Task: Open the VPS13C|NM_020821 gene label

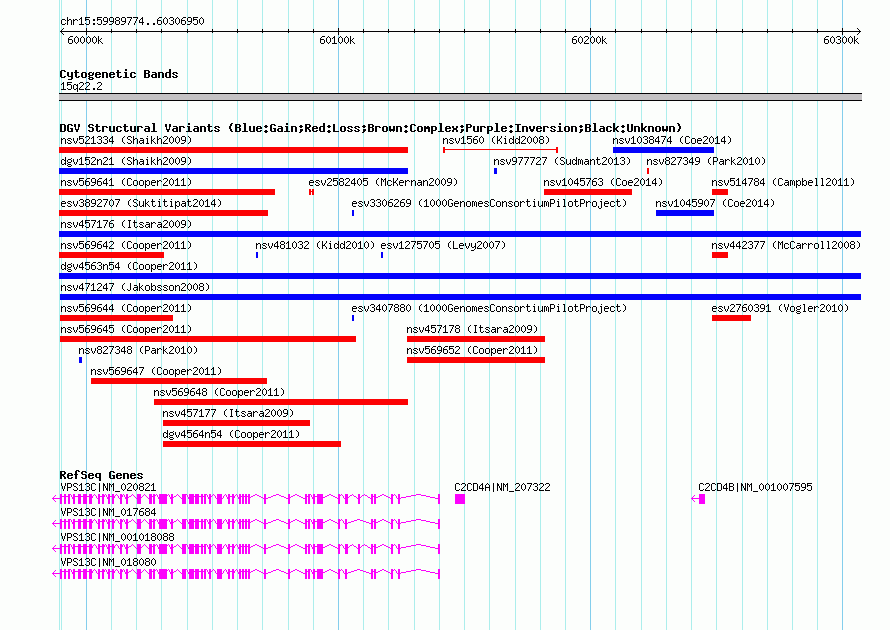Action: click(x=108, y=487)
